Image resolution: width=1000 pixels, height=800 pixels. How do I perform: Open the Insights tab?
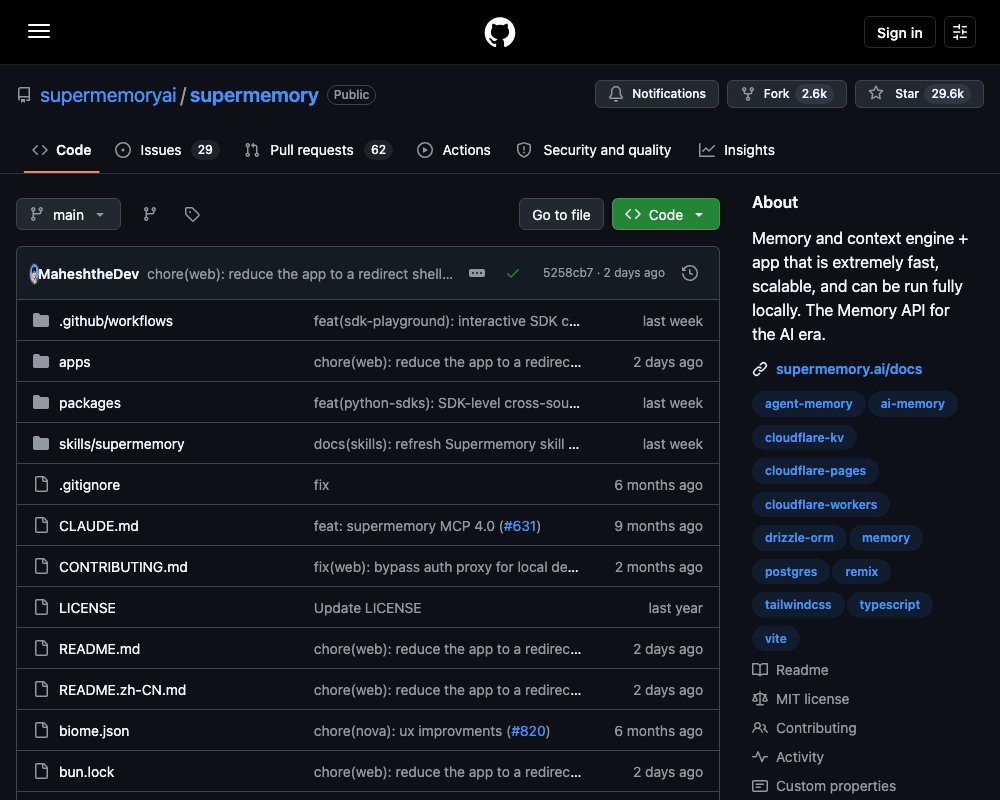pyautogui.click(x=737, y=150)
